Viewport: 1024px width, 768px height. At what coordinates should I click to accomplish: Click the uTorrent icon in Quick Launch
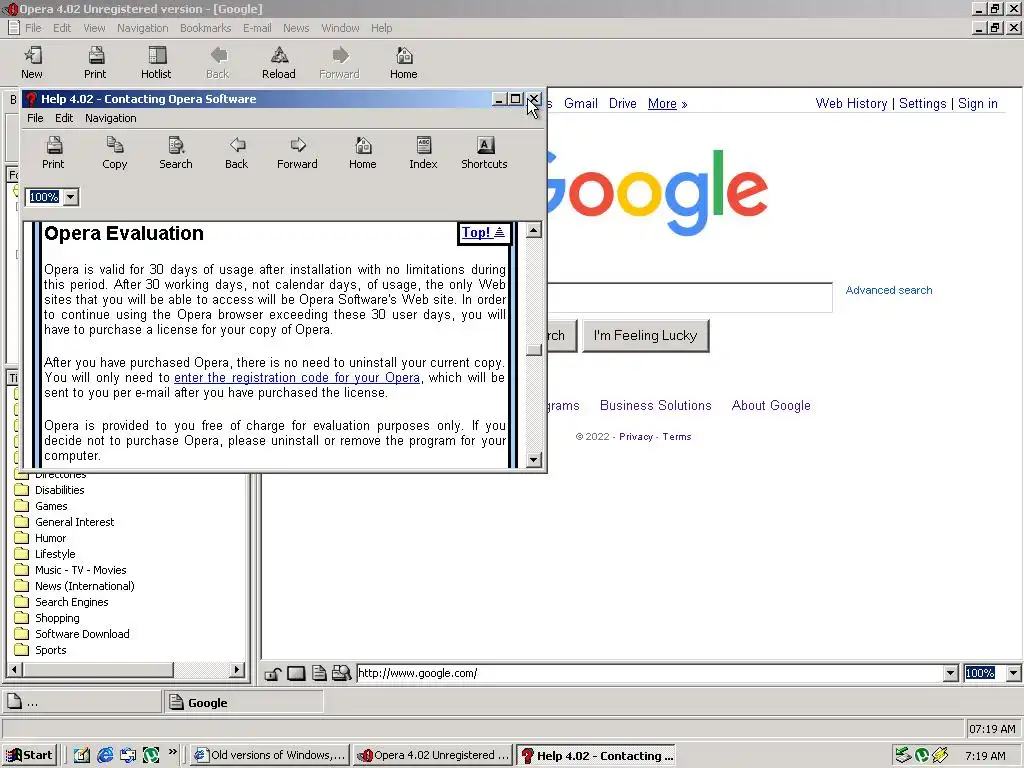point(152,756)
